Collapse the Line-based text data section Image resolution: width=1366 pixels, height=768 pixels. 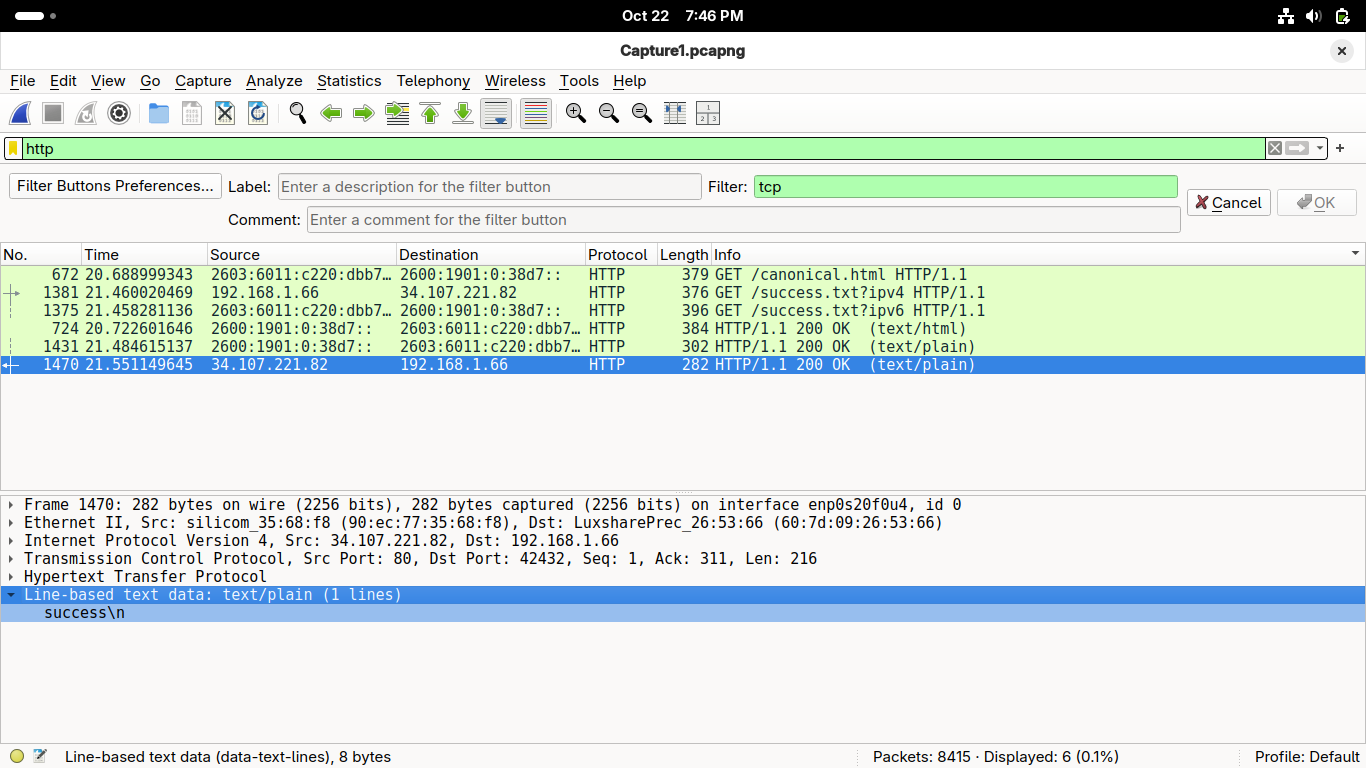click(x=11, y=595)
